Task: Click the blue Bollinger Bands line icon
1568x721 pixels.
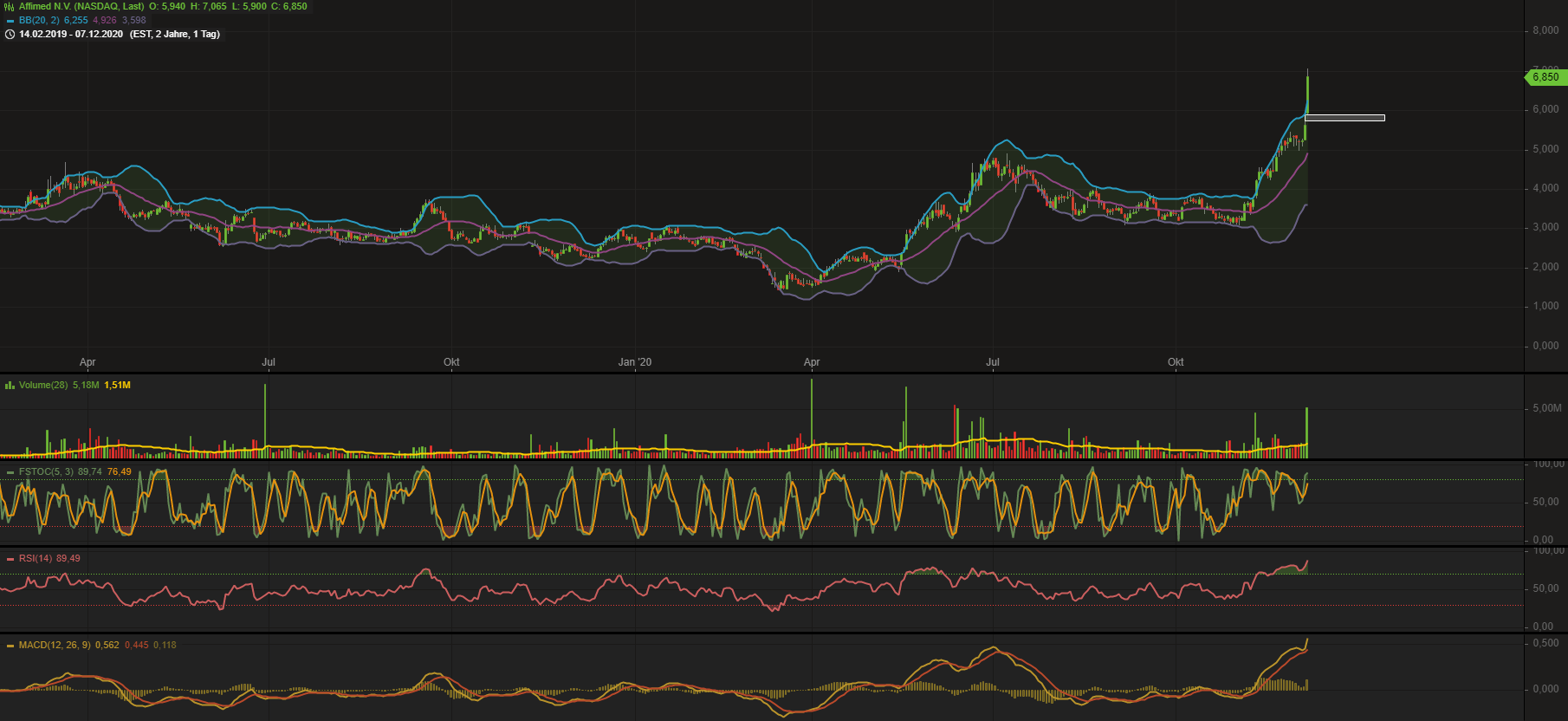Action: (x=10, y=21)
